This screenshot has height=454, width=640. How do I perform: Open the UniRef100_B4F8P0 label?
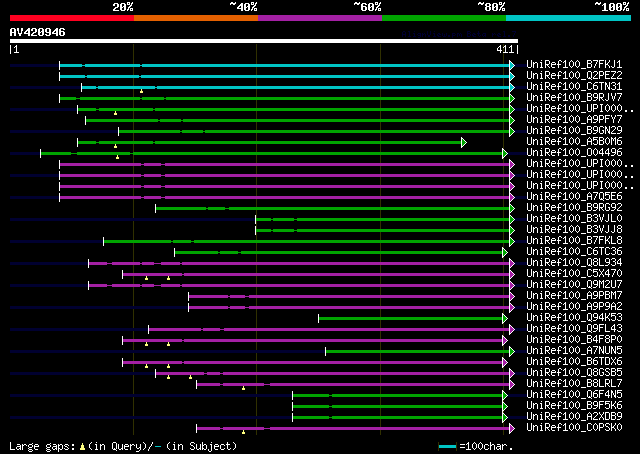pyautogui.click(x=574, y=340)
